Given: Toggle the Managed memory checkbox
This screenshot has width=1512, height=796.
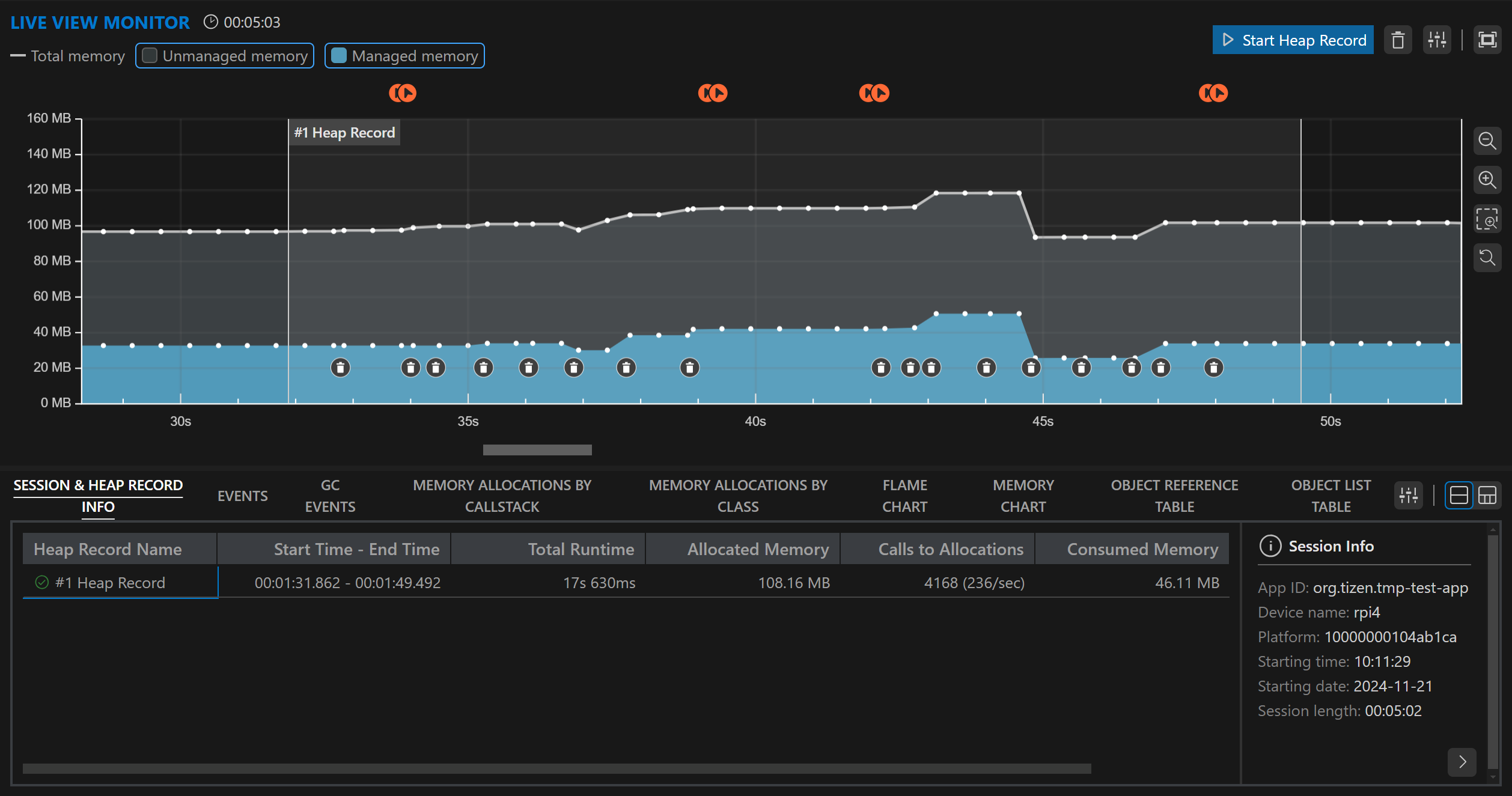Looking at the screenshot, I should point(339,56).
